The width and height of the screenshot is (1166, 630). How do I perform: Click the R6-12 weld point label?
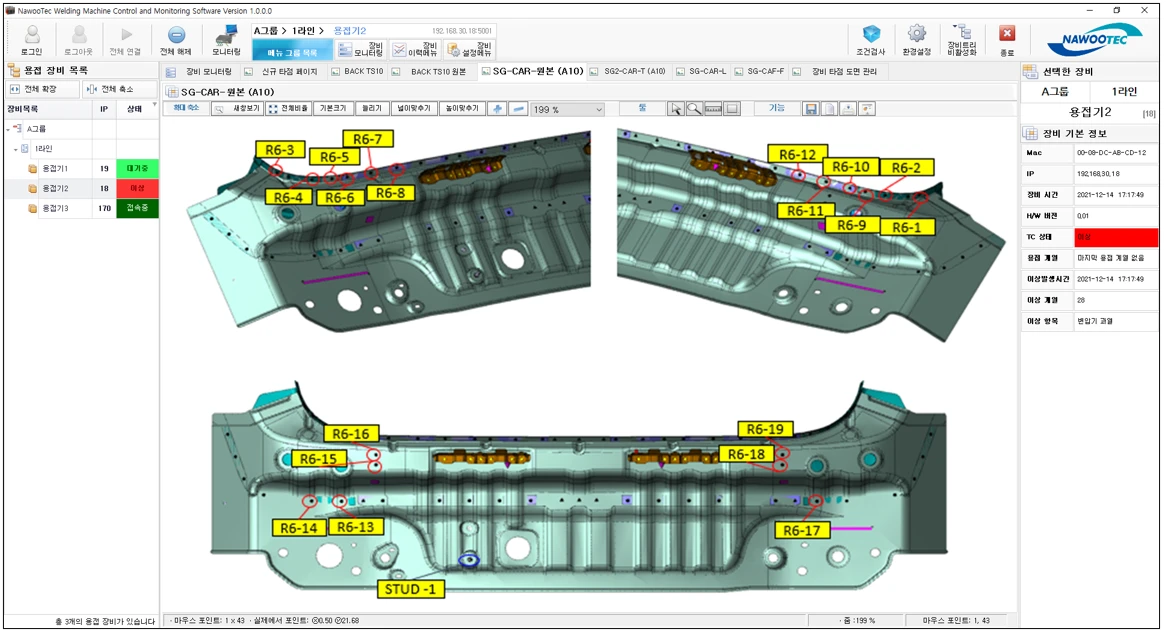point(797,155)
